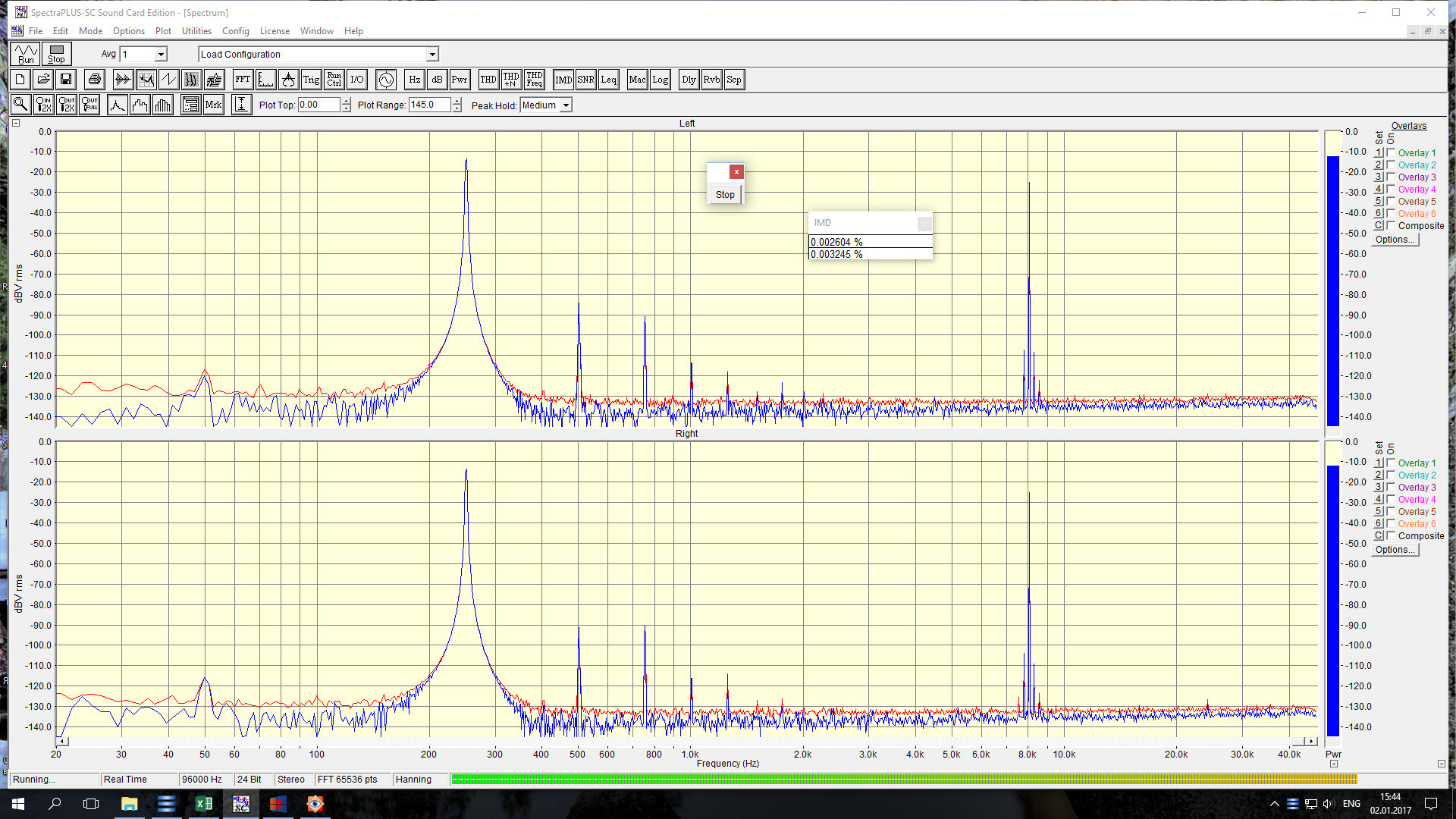Image resolution: width=1456 pixels, height=819 pixels.
Task: Click the Zoom In 2X icon
Action: [x=44, y=105]
